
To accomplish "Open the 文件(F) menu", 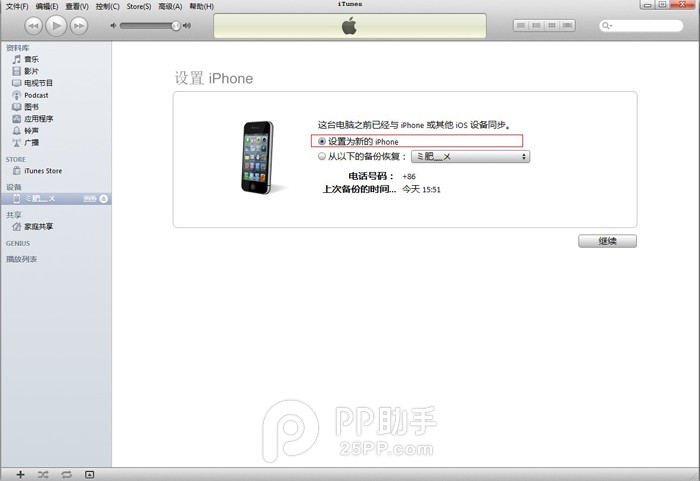I will 17,6.
